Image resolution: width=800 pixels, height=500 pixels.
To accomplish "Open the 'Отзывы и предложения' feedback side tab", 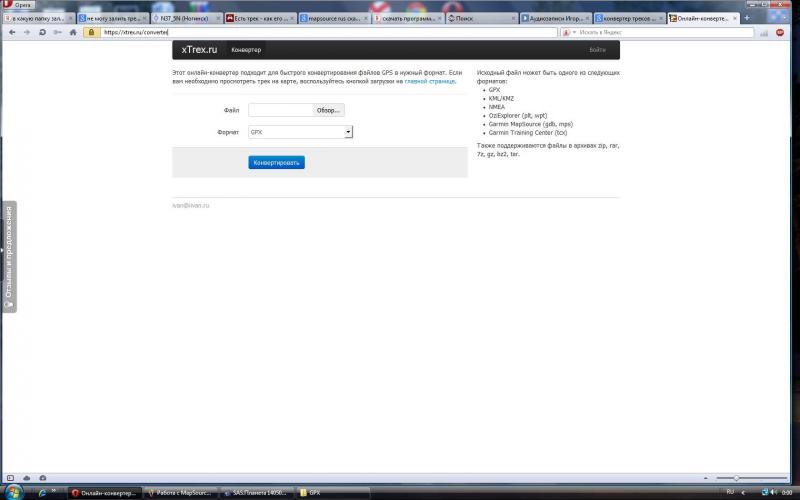I will point(9,257).
